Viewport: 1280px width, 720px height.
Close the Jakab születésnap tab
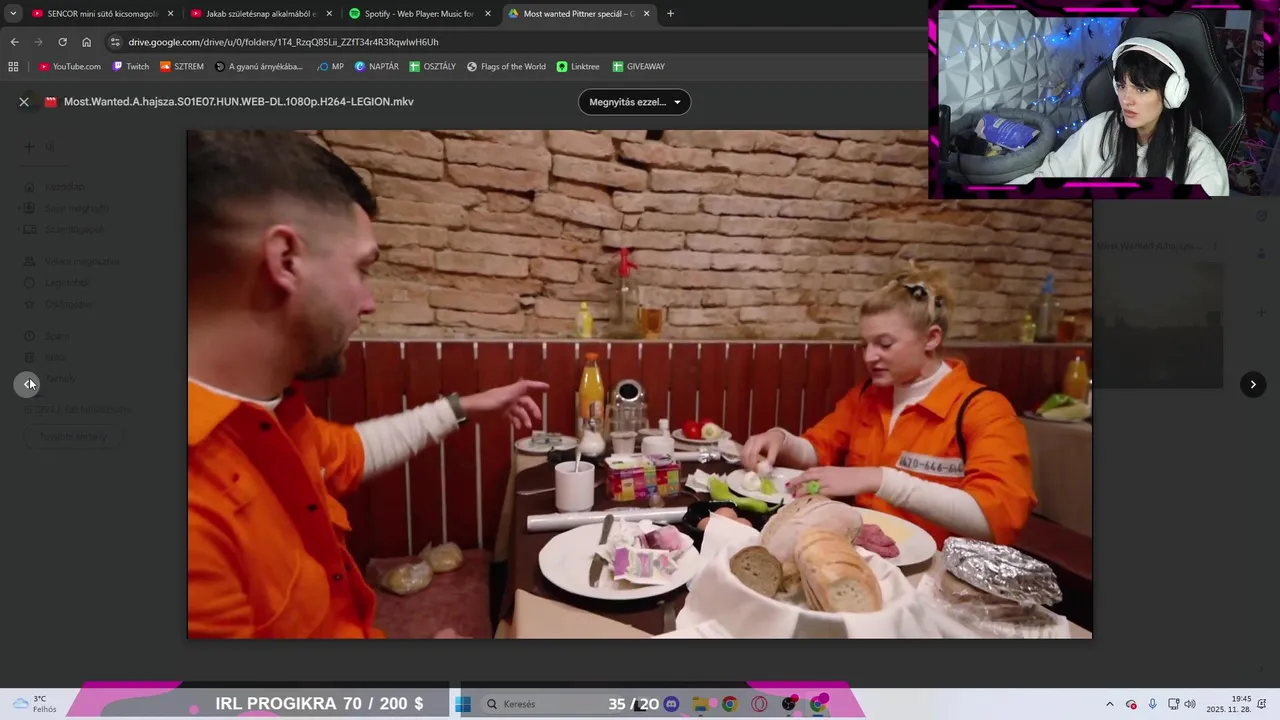click(329, 14)
